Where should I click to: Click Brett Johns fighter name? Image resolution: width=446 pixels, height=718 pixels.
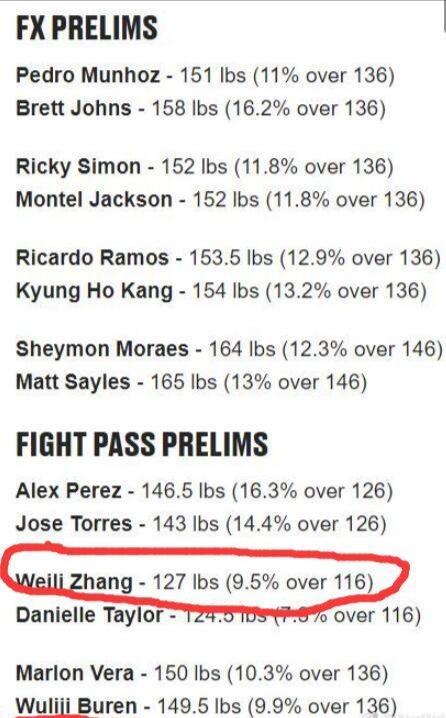tap(74, 109)
